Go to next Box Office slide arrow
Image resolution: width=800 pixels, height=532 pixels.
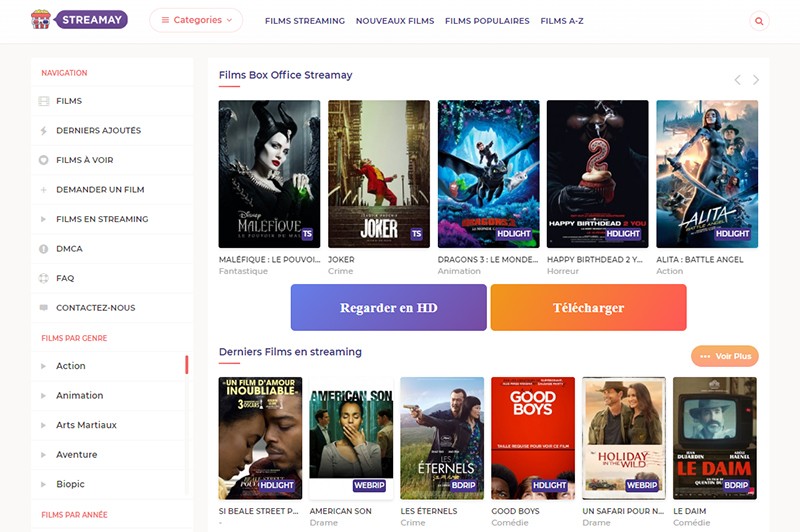[x=756, y=80]
